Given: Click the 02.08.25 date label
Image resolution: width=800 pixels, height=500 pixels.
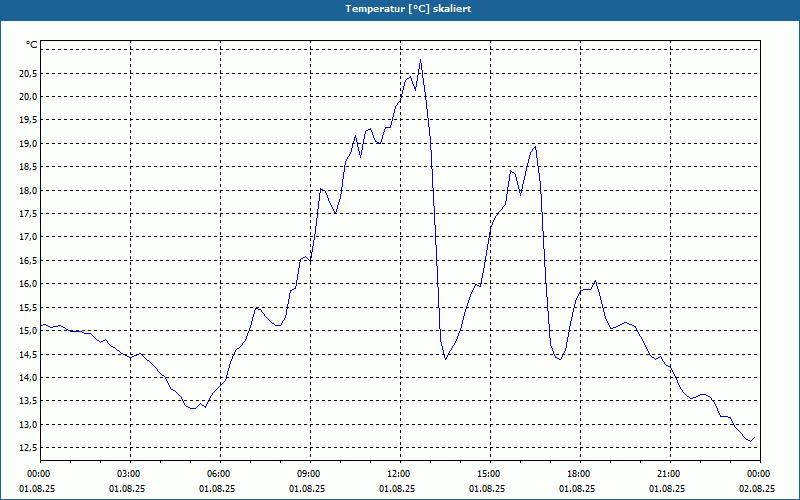Looking at the screenshot, I should tap(757, 489).
